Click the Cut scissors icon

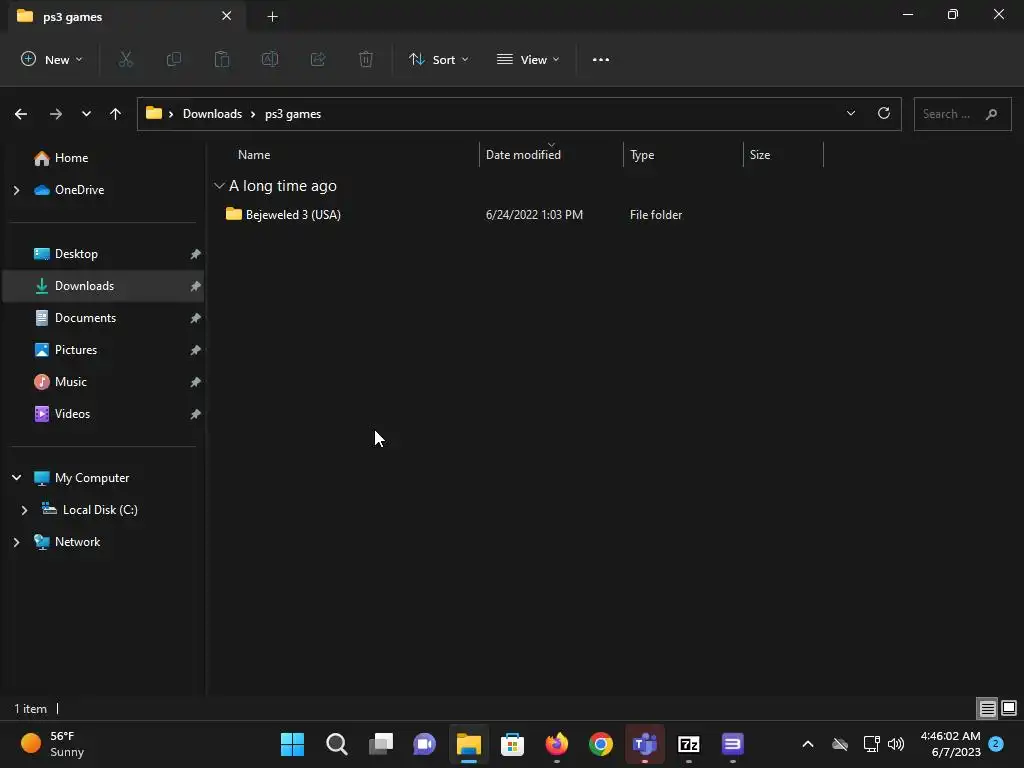tap(125, 59)
